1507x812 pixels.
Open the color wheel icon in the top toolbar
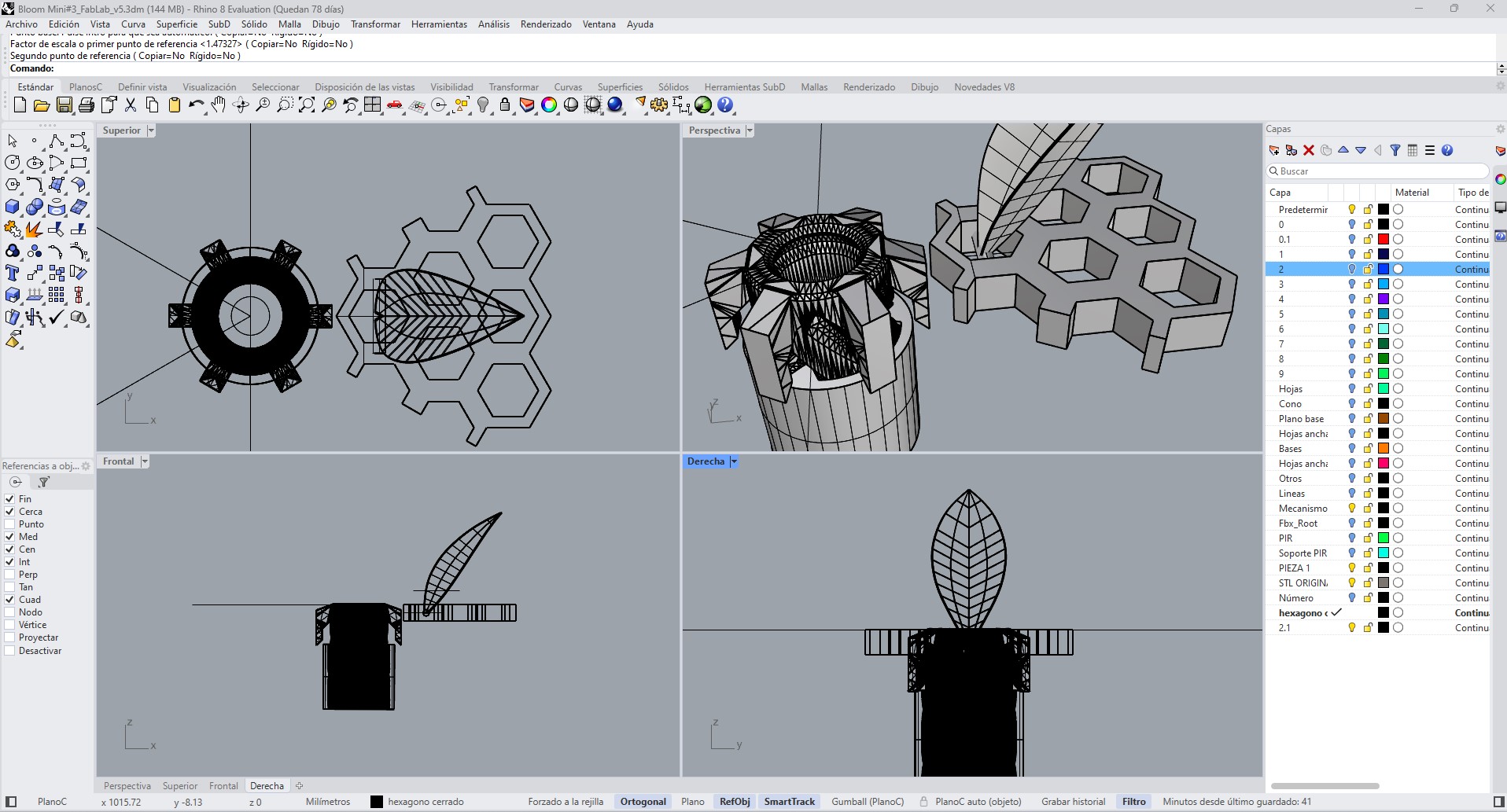click(x=549, y=105)
